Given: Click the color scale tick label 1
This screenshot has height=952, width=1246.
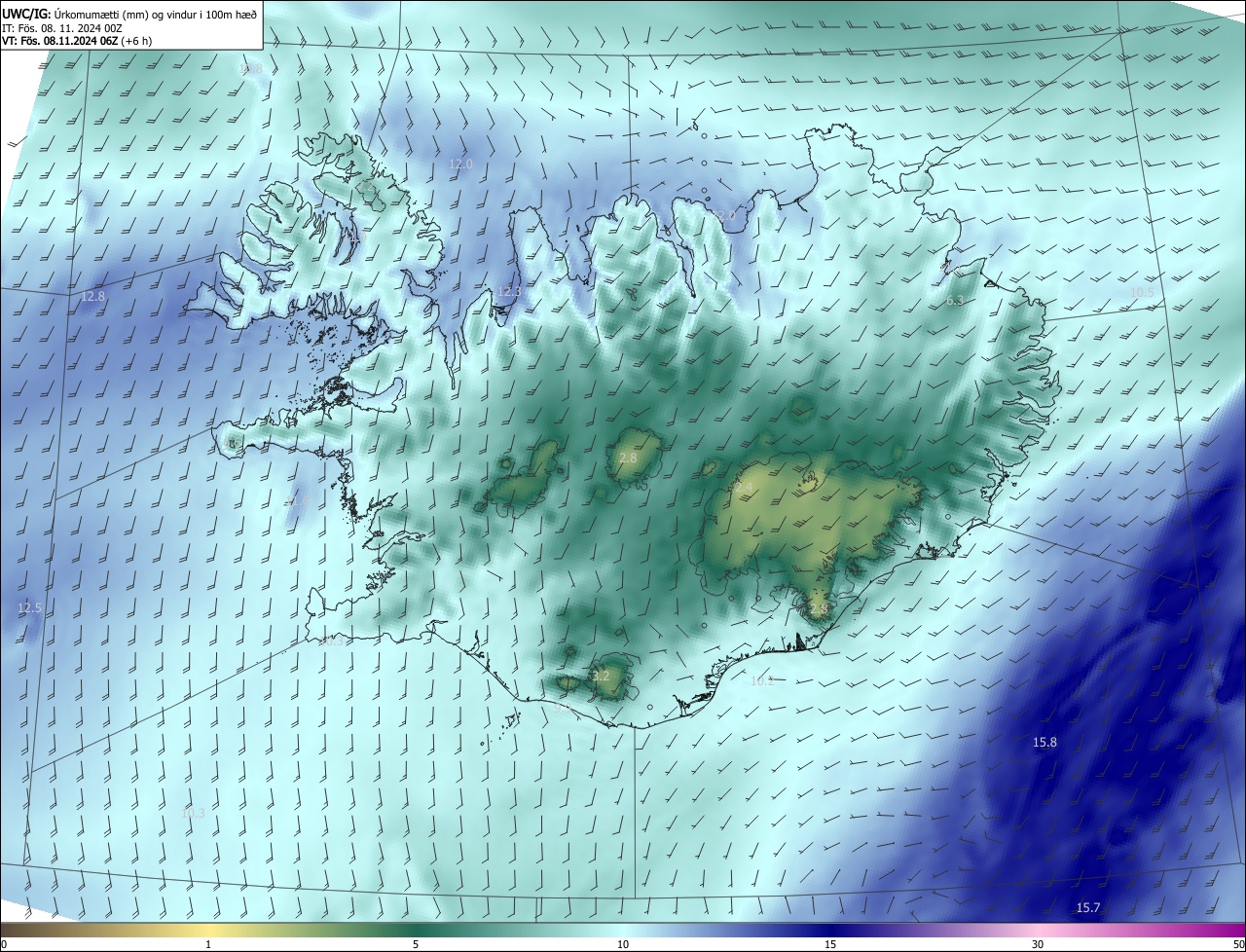Looking at the screenshot, I should coord(208,944).
